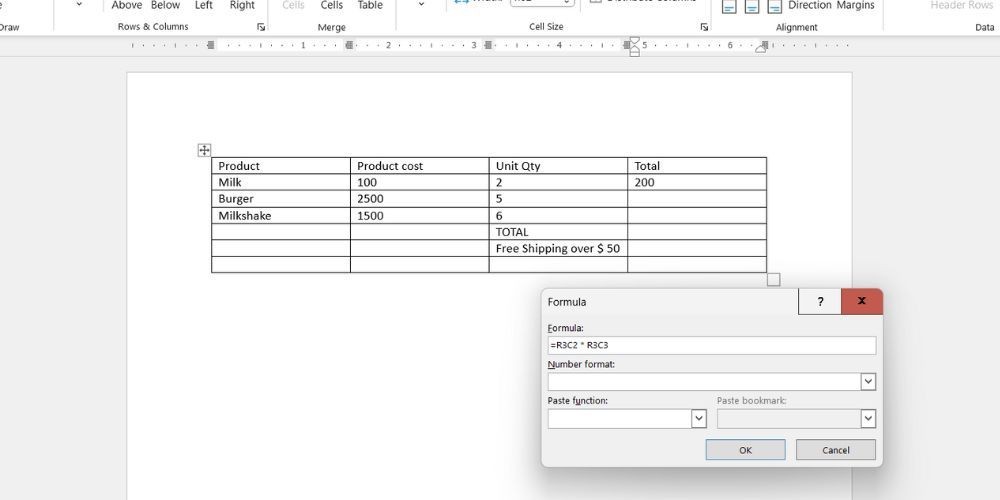Click the table resize handle at bottom-right corner
Screen dimensions: 1000x500
click(x=774, y=279)
